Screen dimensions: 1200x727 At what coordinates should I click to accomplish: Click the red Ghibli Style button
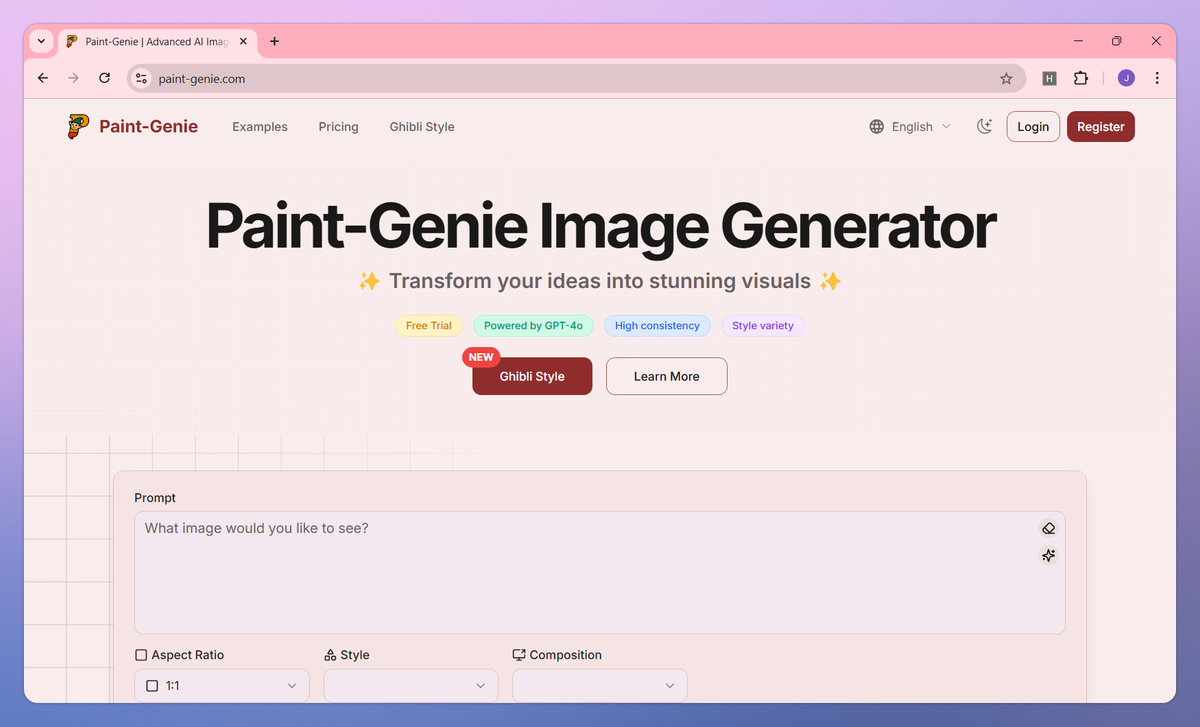[x=532, y=376]
